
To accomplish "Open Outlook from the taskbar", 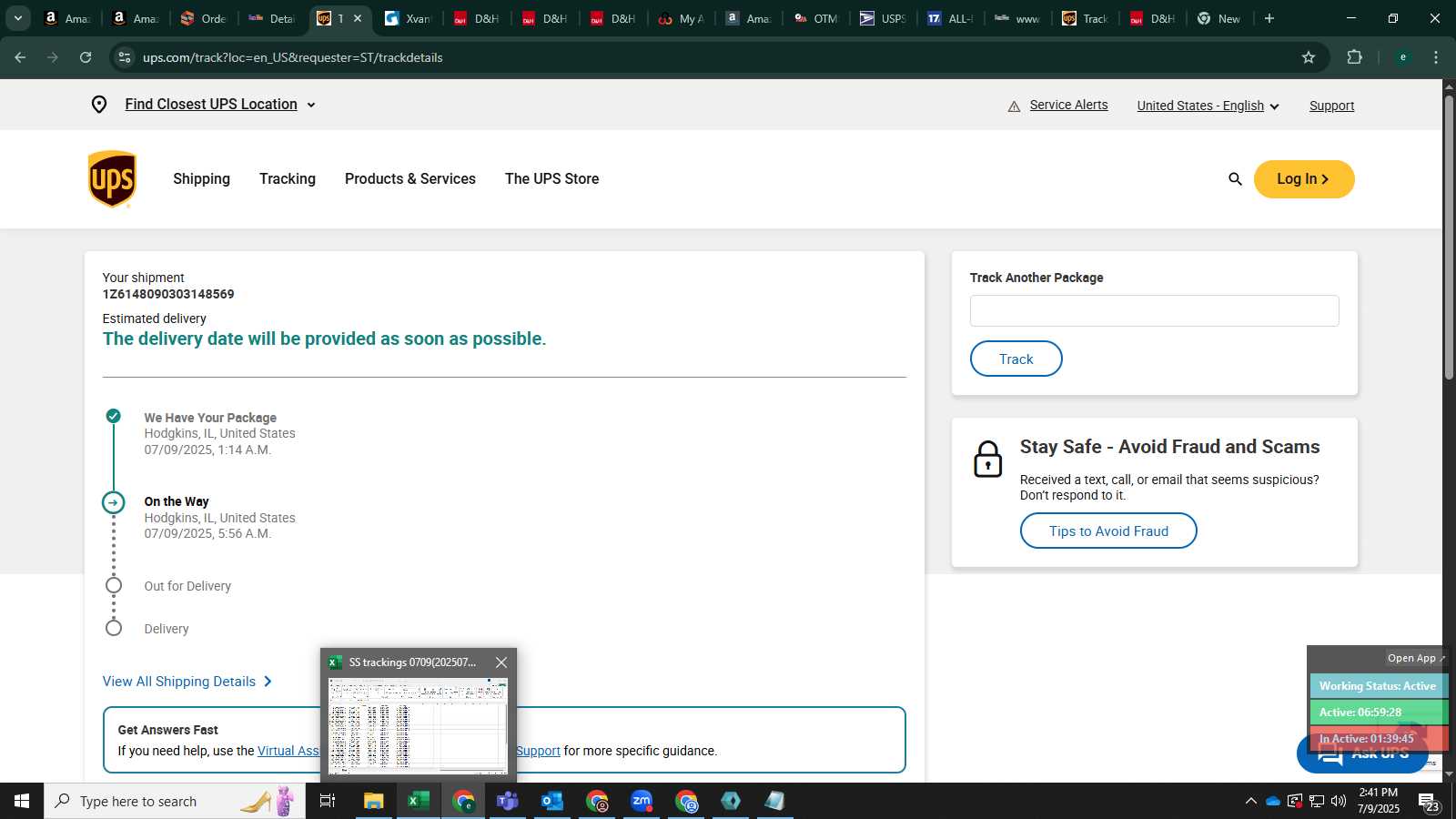I will 551,801.
